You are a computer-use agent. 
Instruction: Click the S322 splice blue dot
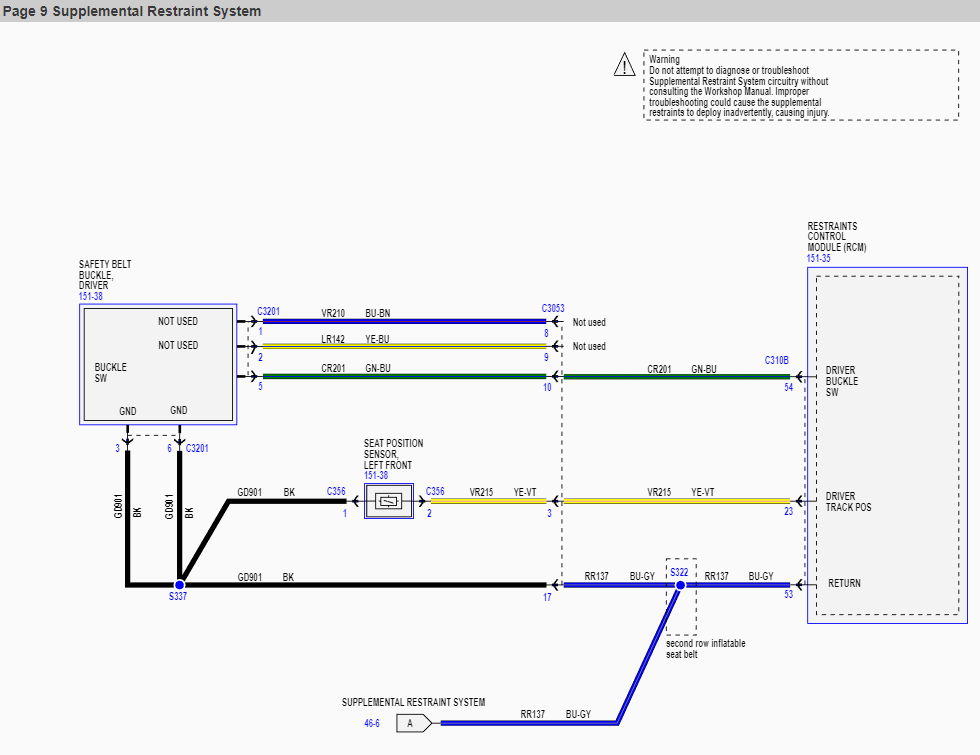[679, 584]
